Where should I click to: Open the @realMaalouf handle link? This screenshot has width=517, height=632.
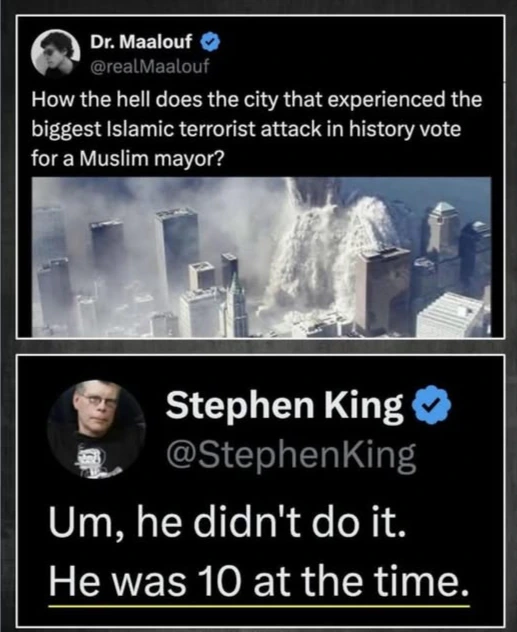click(150, 67)
